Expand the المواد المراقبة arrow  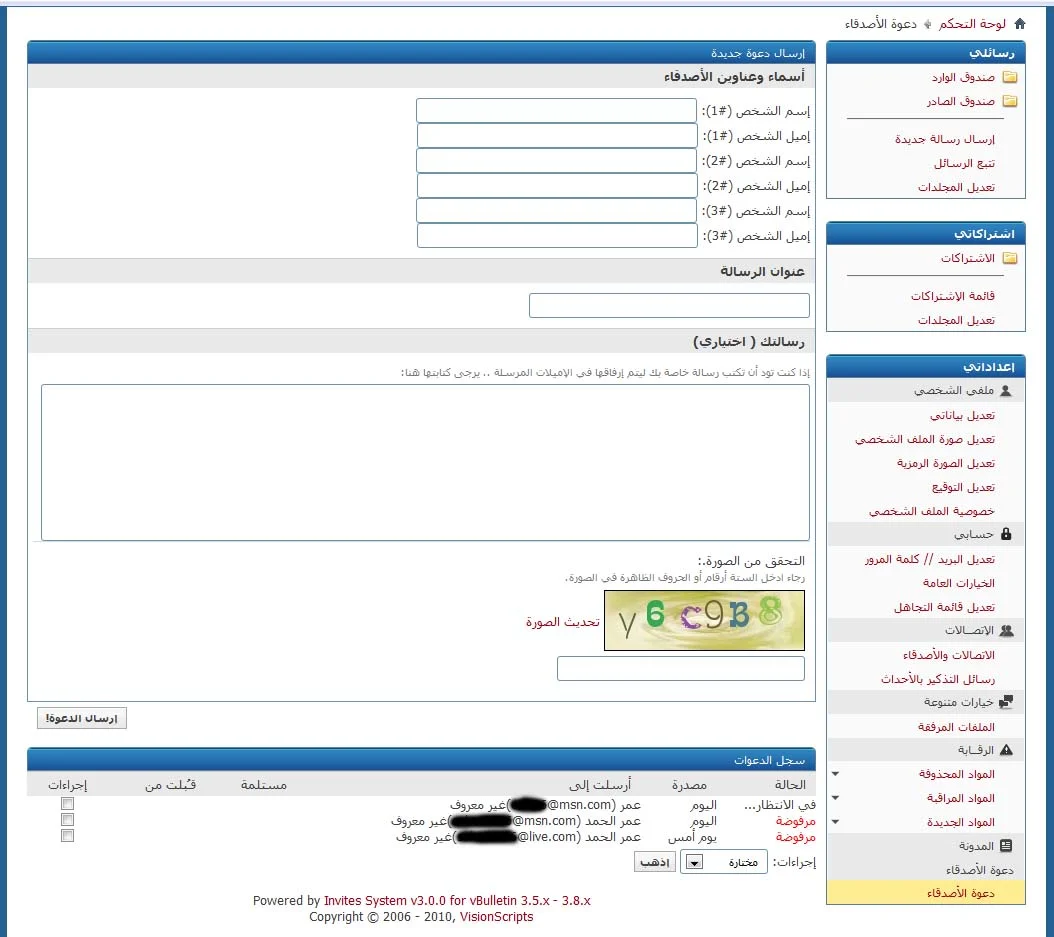[x=835, y=798]
